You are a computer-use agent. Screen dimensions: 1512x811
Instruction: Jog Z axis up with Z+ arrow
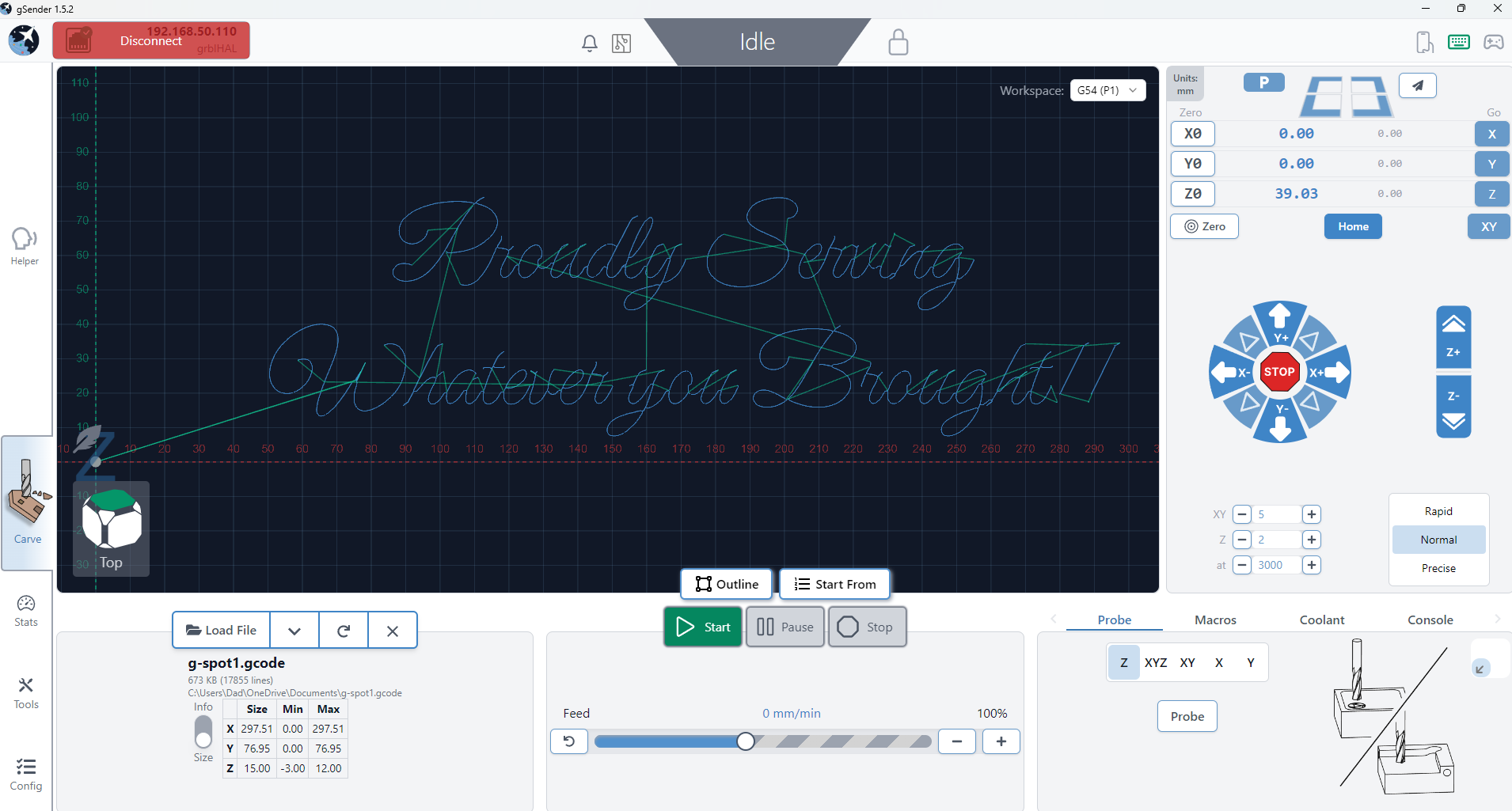pyautogui.click(x=1453, y=337)
